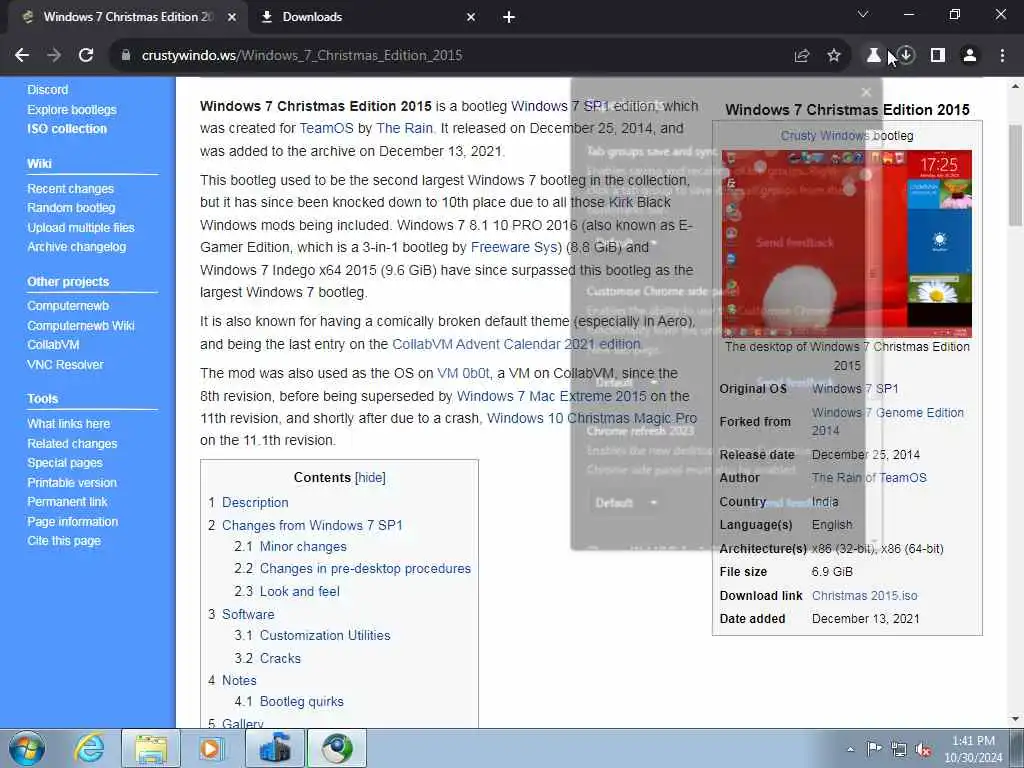
Task: Open Discord link in sidebar
Action: 48,89
